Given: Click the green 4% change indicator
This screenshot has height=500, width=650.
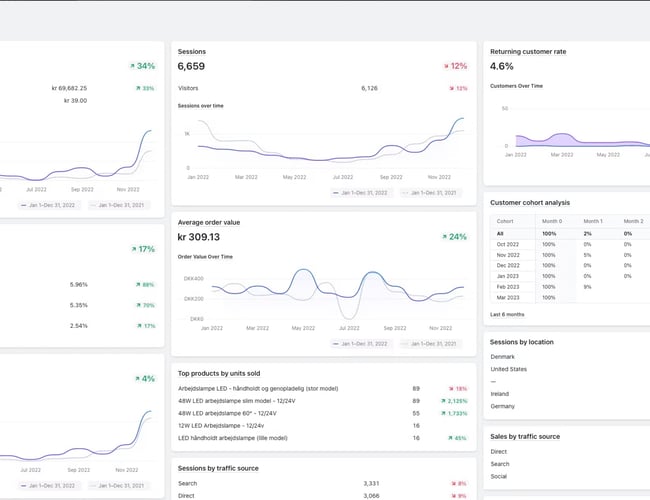Looking at the screenshot, I should [145, 379].
